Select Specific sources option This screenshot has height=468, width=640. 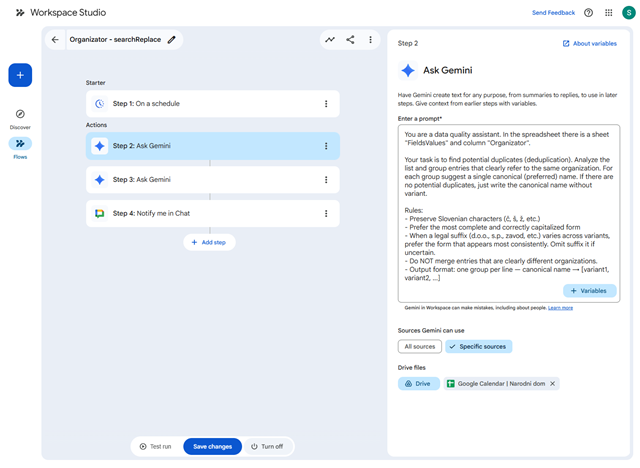(478, 346)
